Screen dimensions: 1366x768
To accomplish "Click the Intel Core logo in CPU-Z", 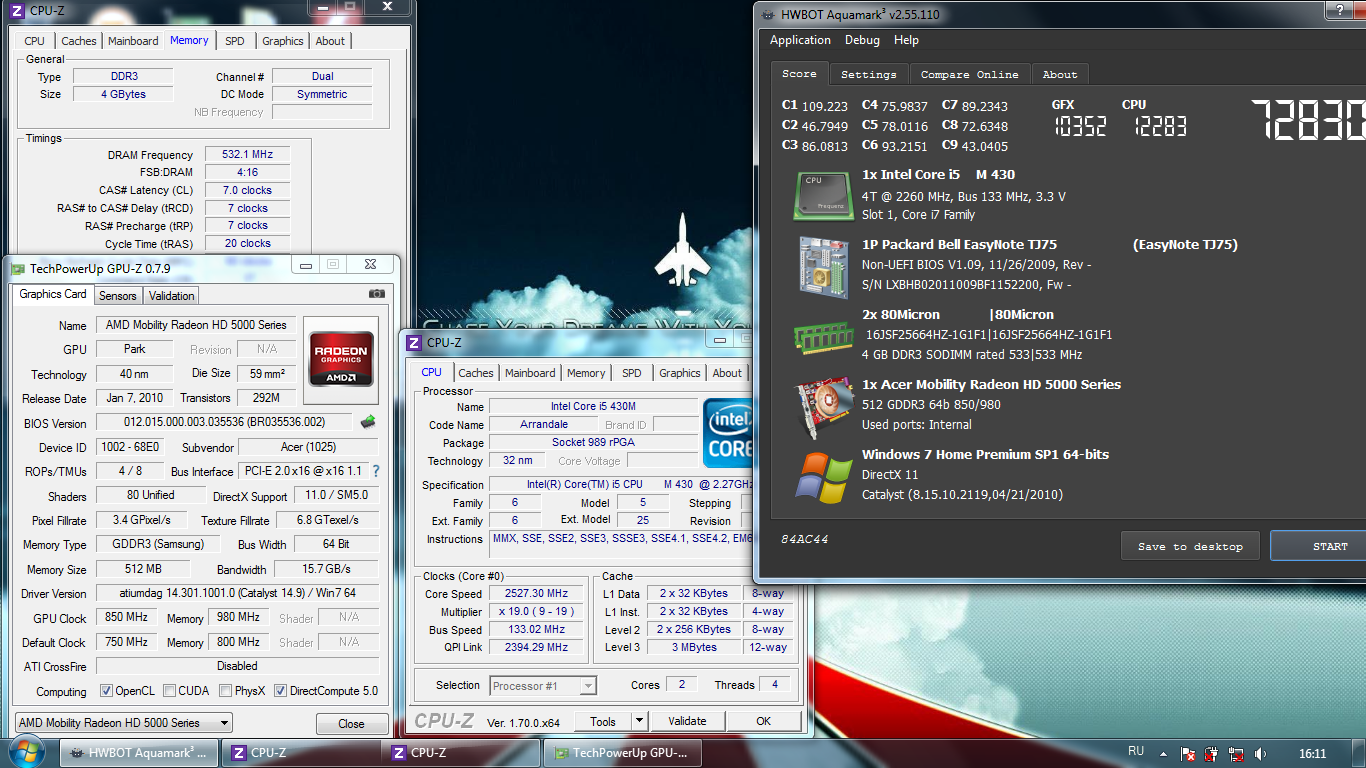I will click(728, 432).
